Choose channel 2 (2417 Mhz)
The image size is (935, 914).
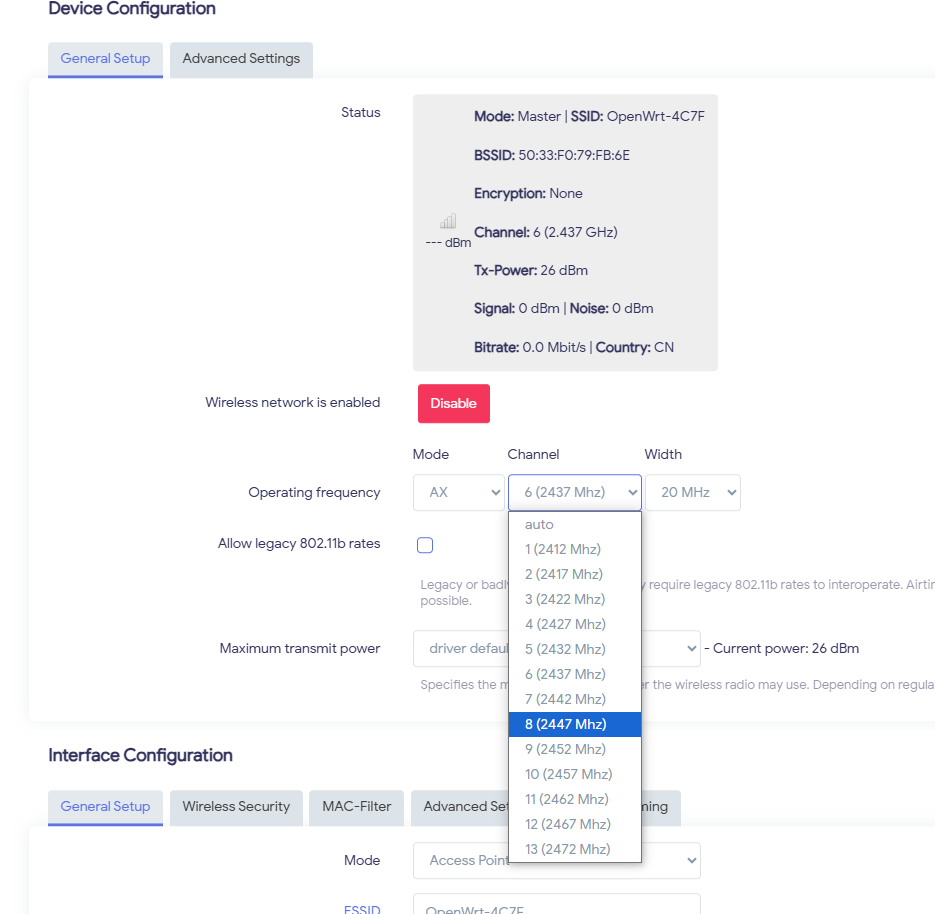[x=575, y=574]
